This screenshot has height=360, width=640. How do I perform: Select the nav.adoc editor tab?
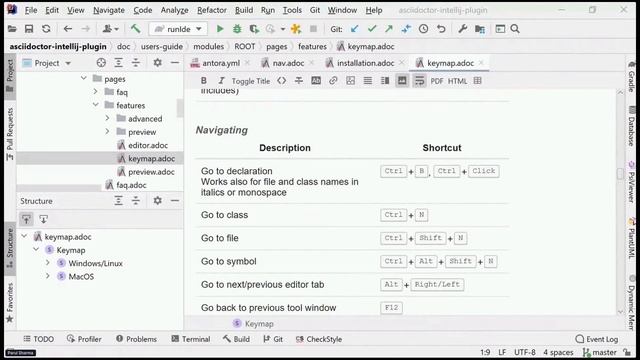click(x=288, y=63)
